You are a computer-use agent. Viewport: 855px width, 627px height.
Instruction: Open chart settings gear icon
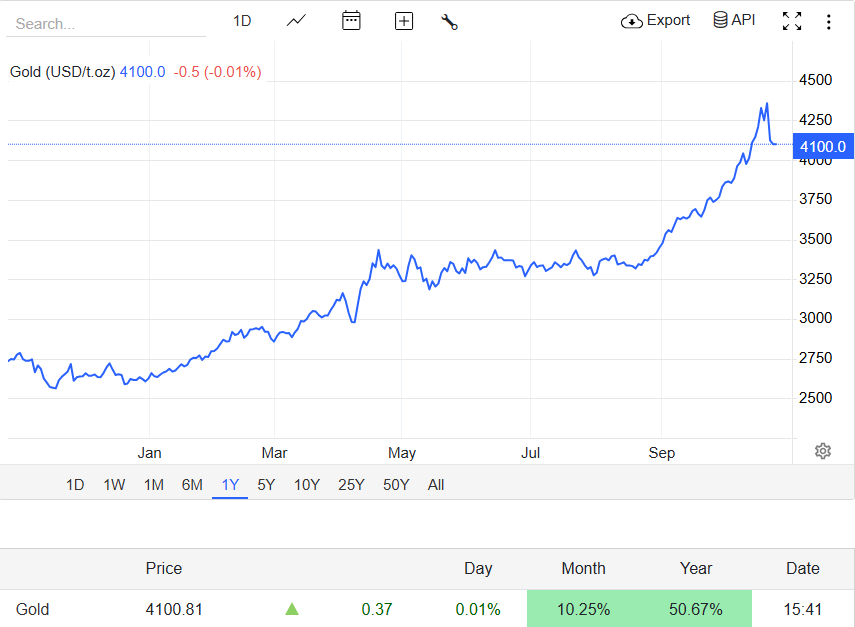(823, 451)
